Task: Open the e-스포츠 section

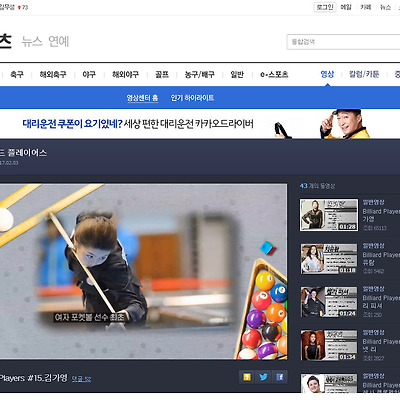Action: 274,74
